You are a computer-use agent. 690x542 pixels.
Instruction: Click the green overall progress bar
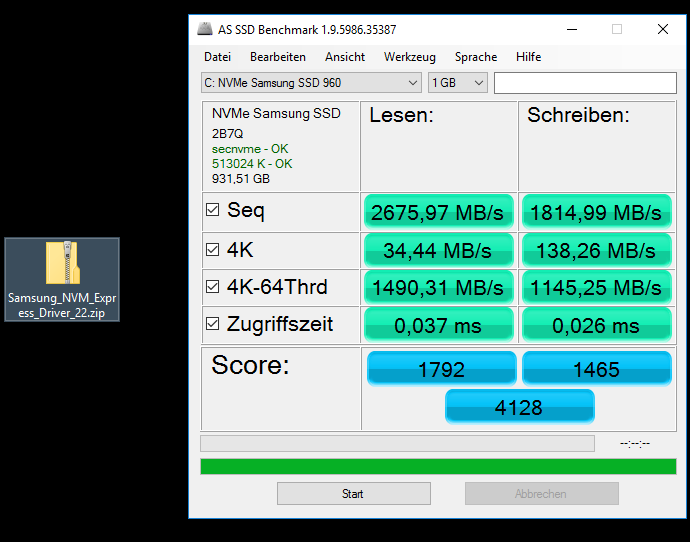438,466
